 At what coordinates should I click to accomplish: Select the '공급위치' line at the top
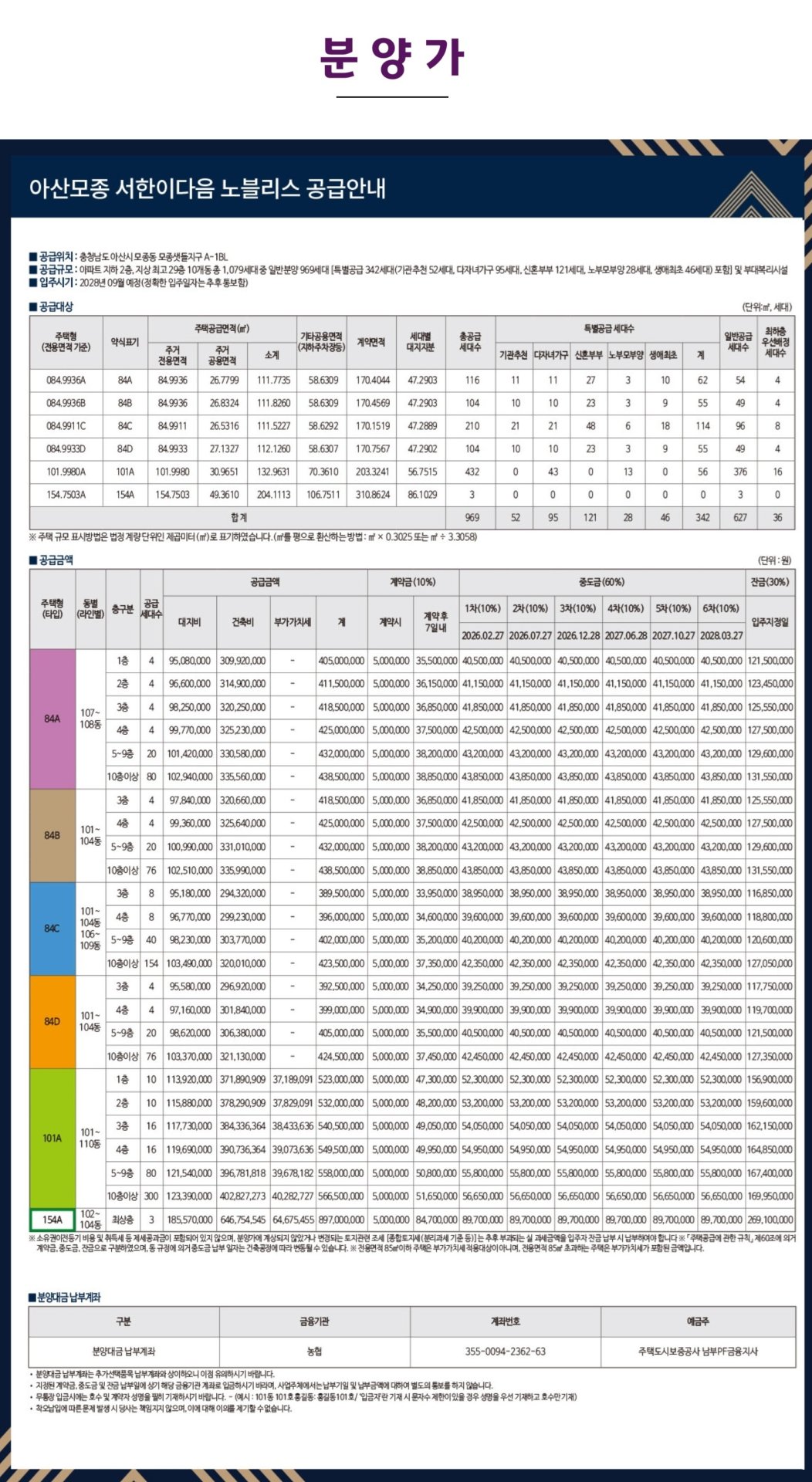128,256
